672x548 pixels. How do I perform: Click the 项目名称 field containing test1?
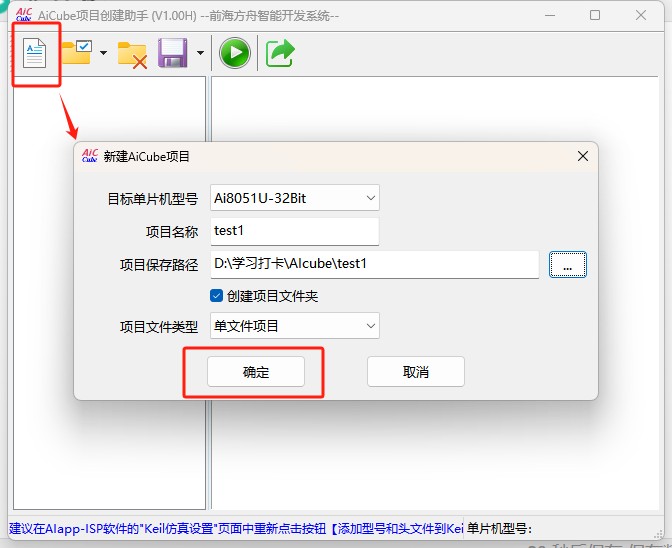[295, 231]
